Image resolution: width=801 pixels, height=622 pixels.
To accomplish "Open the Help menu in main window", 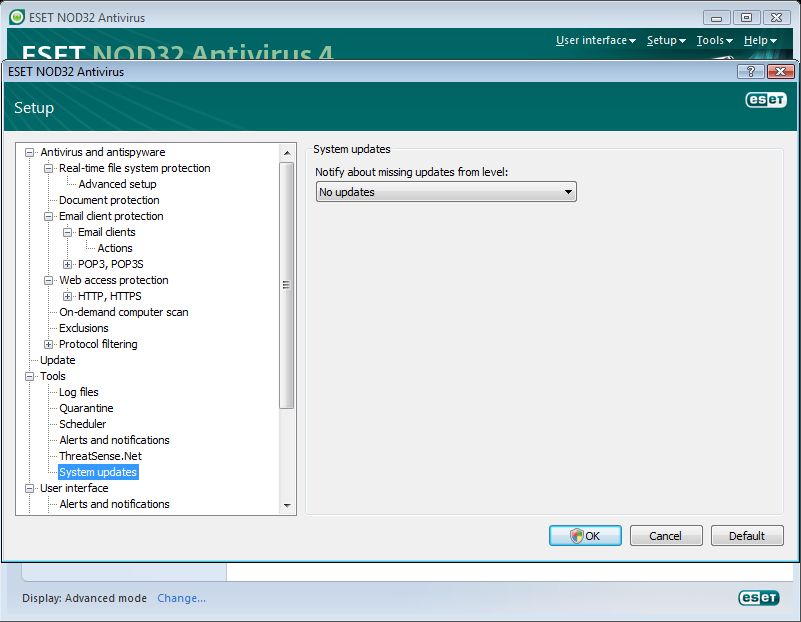I will click(x=760, y=40).
